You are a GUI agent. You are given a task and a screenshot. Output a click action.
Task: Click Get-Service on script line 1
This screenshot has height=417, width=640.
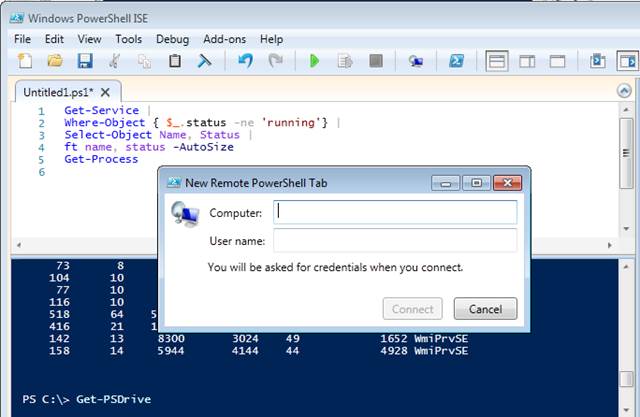[x=102, y=110]
